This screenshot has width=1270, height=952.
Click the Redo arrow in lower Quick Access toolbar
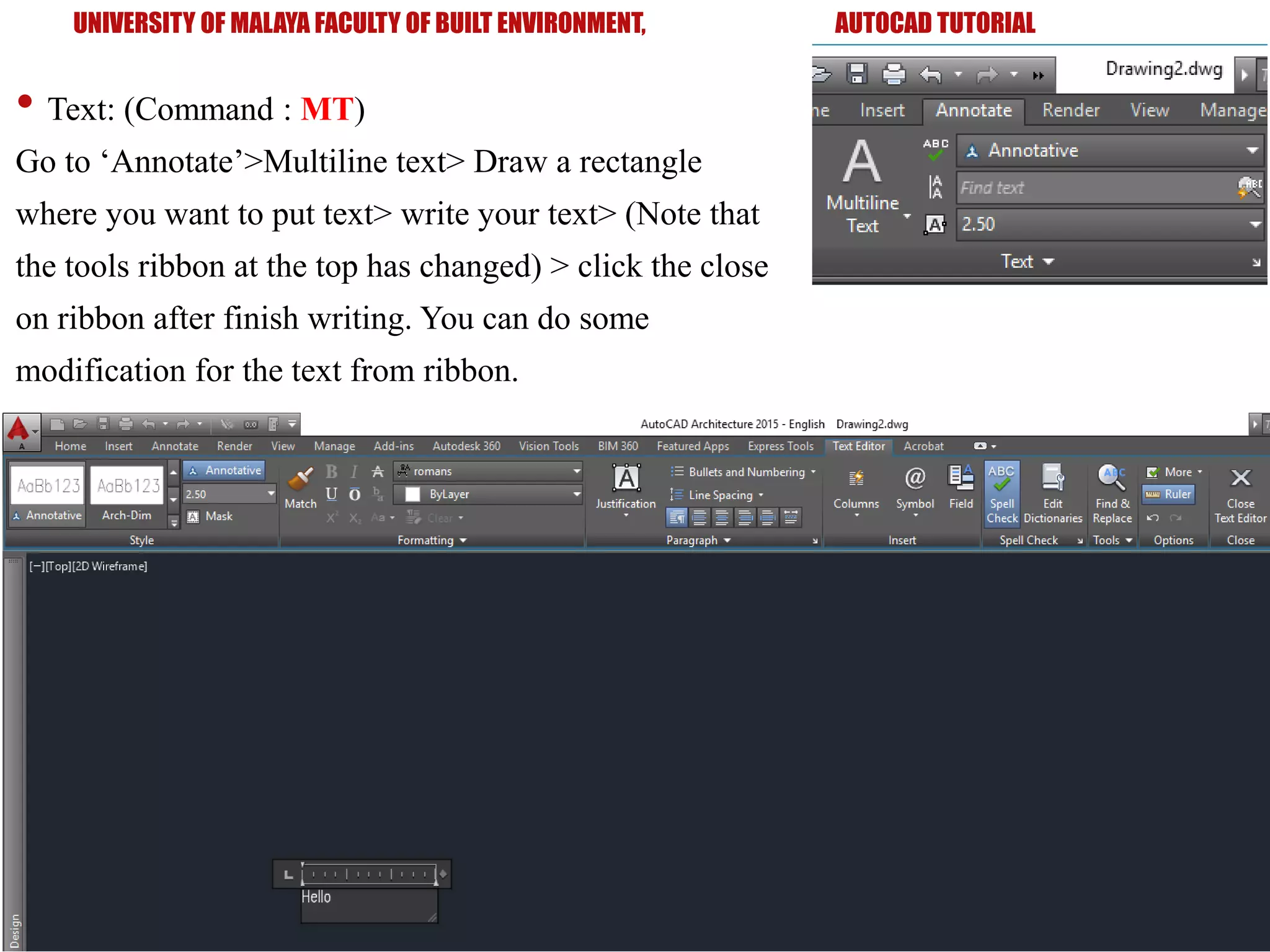click(183, 424)
